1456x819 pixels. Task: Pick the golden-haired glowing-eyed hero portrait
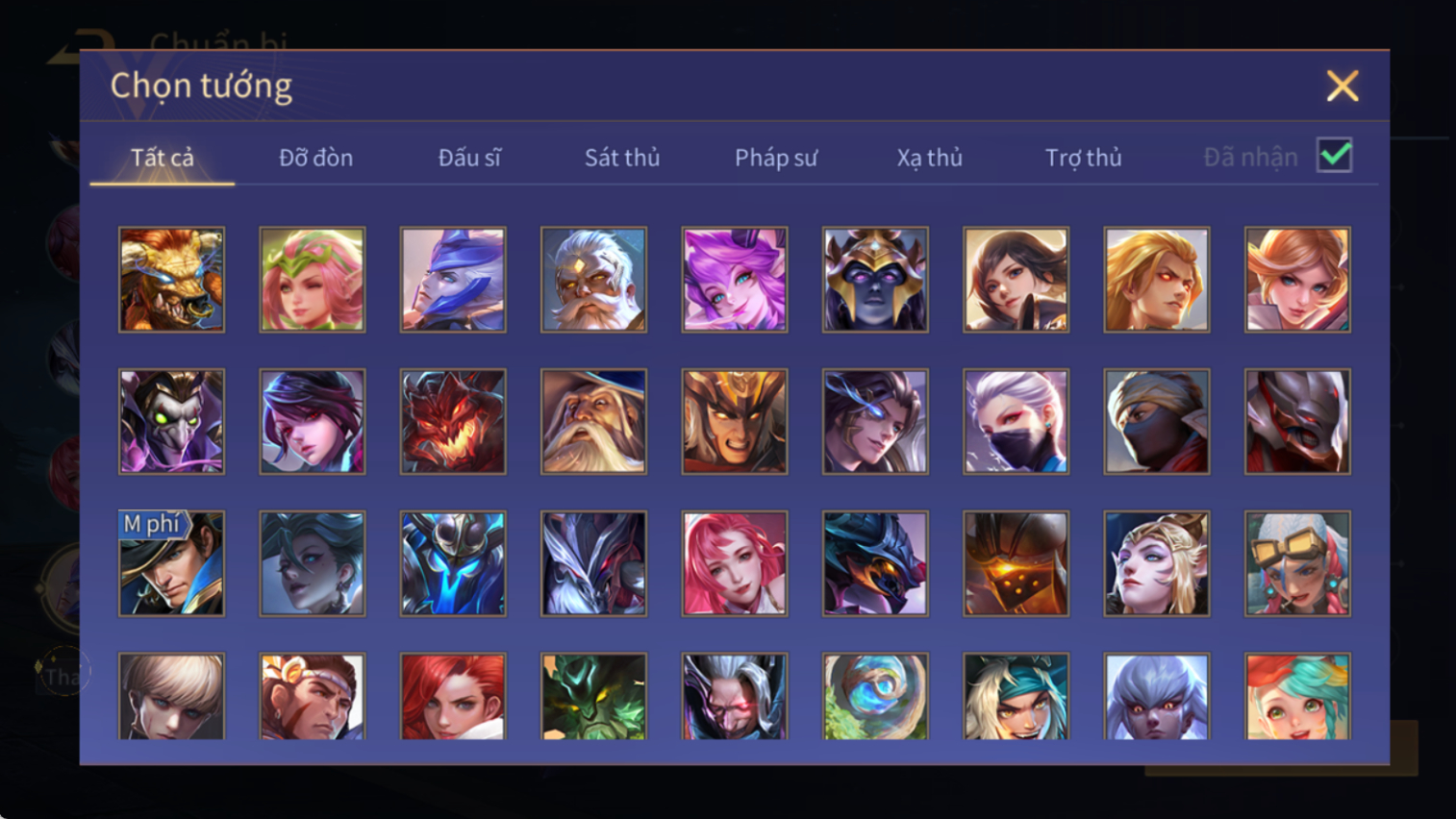[x=1156, y=280]
